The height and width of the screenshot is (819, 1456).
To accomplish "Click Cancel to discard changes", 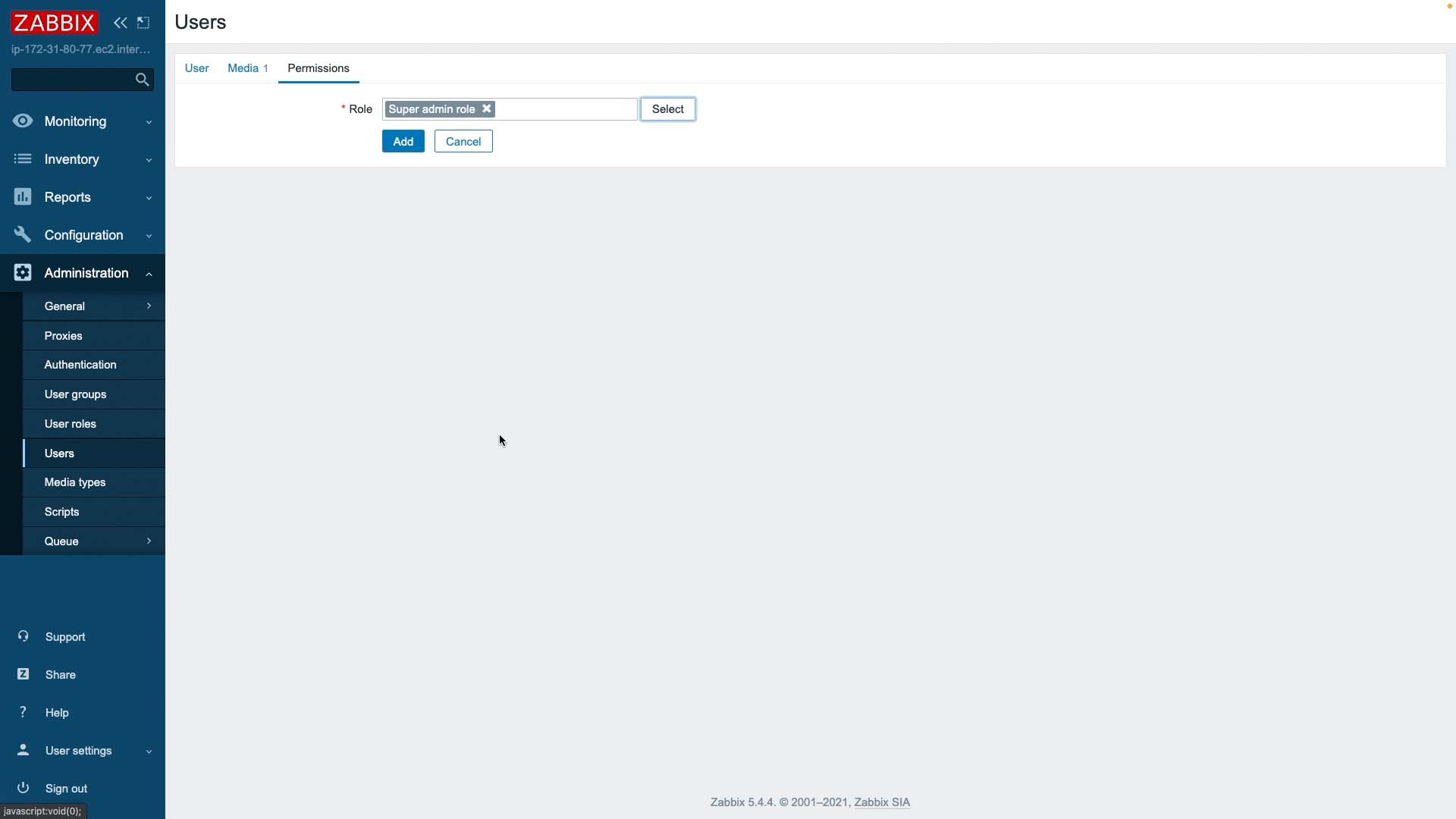I will tap(463, 141).
